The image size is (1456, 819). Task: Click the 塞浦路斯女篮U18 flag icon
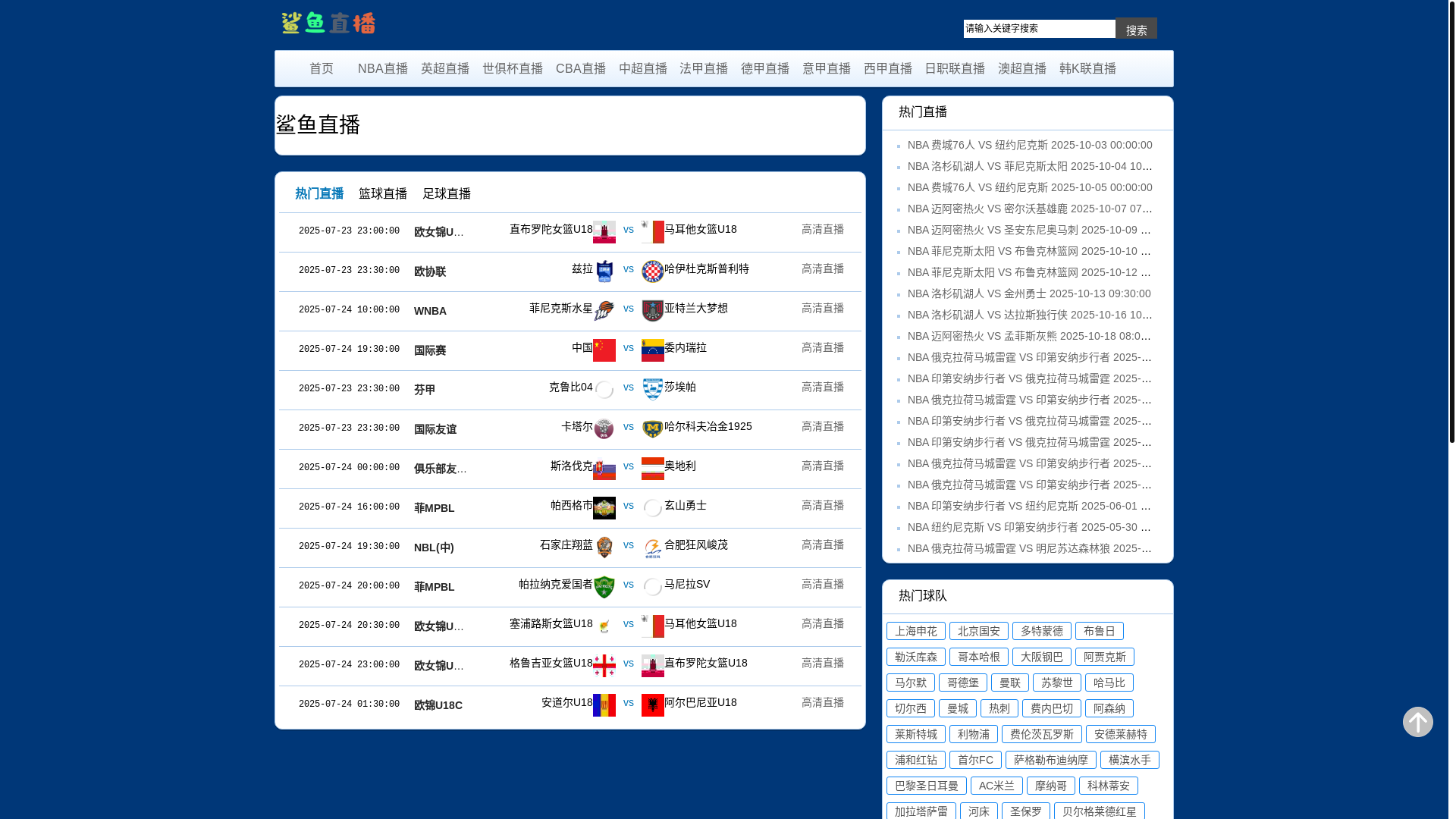coord(604,626)
